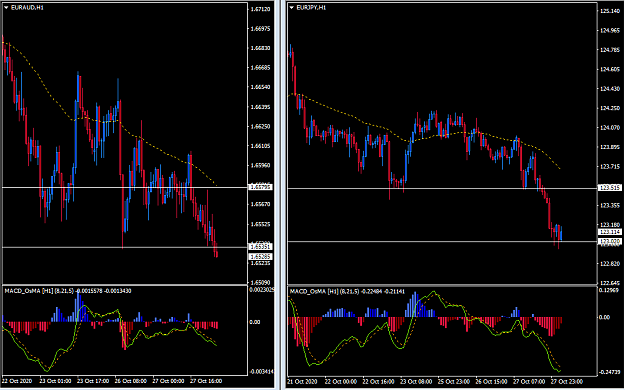
Task: Select the upper white horizontal line on EURAUD
Action: click(125, 187)
